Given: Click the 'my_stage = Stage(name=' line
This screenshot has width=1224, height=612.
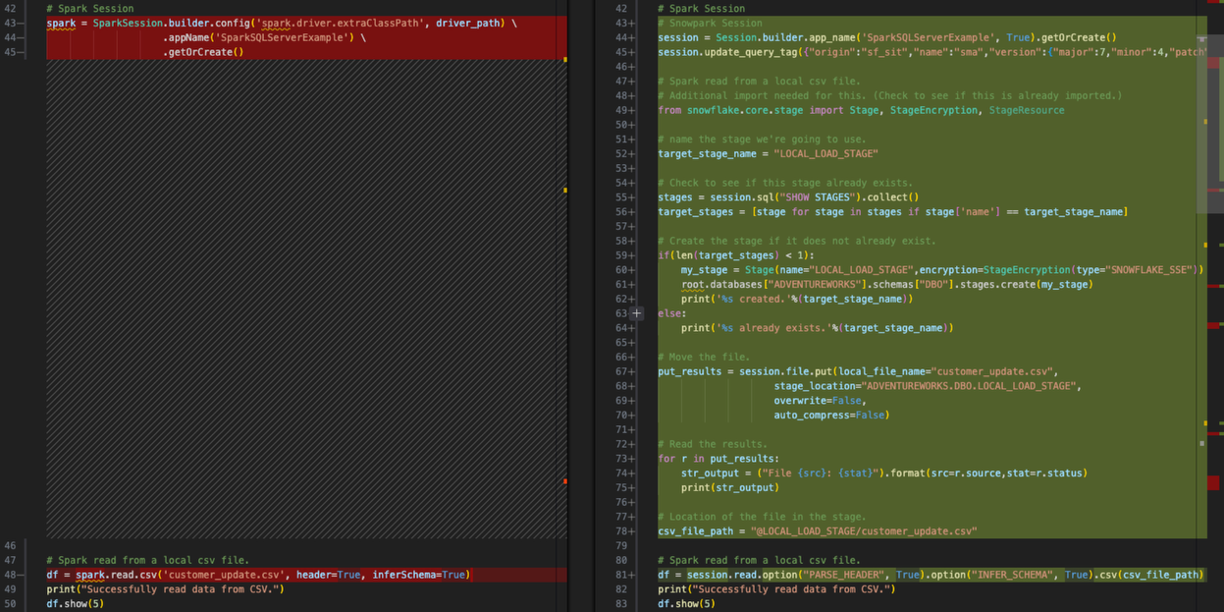Looking at the screenshot, I should (943, 270).
